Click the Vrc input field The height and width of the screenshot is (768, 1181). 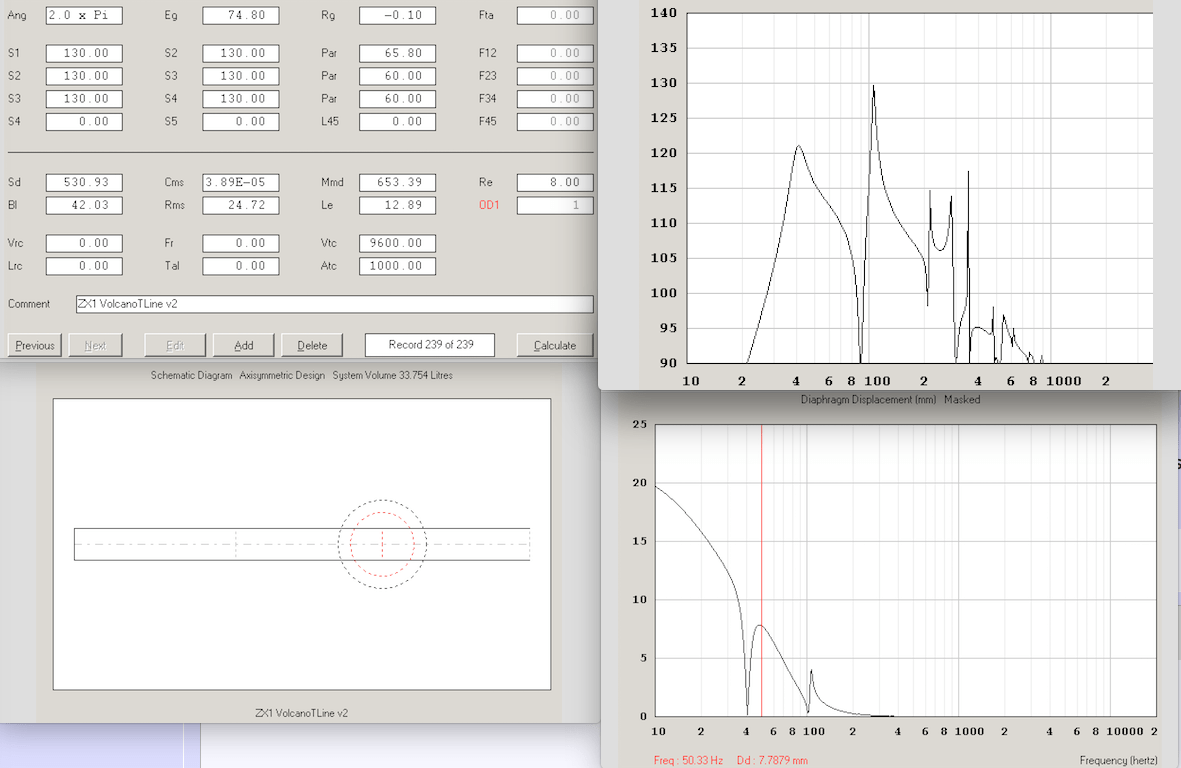pos(84,243)
